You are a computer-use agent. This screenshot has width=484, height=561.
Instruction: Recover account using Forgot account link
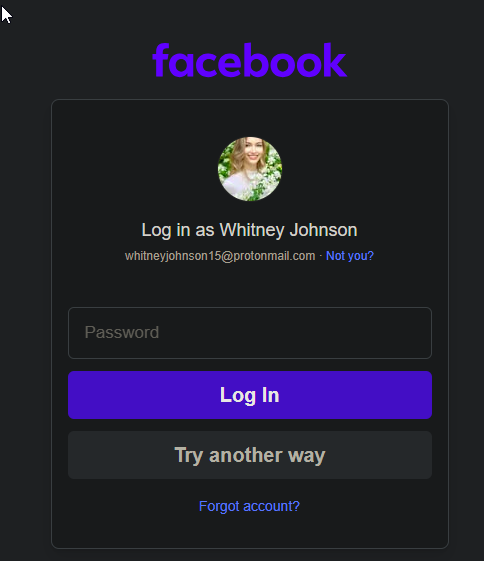pos(249,506)
